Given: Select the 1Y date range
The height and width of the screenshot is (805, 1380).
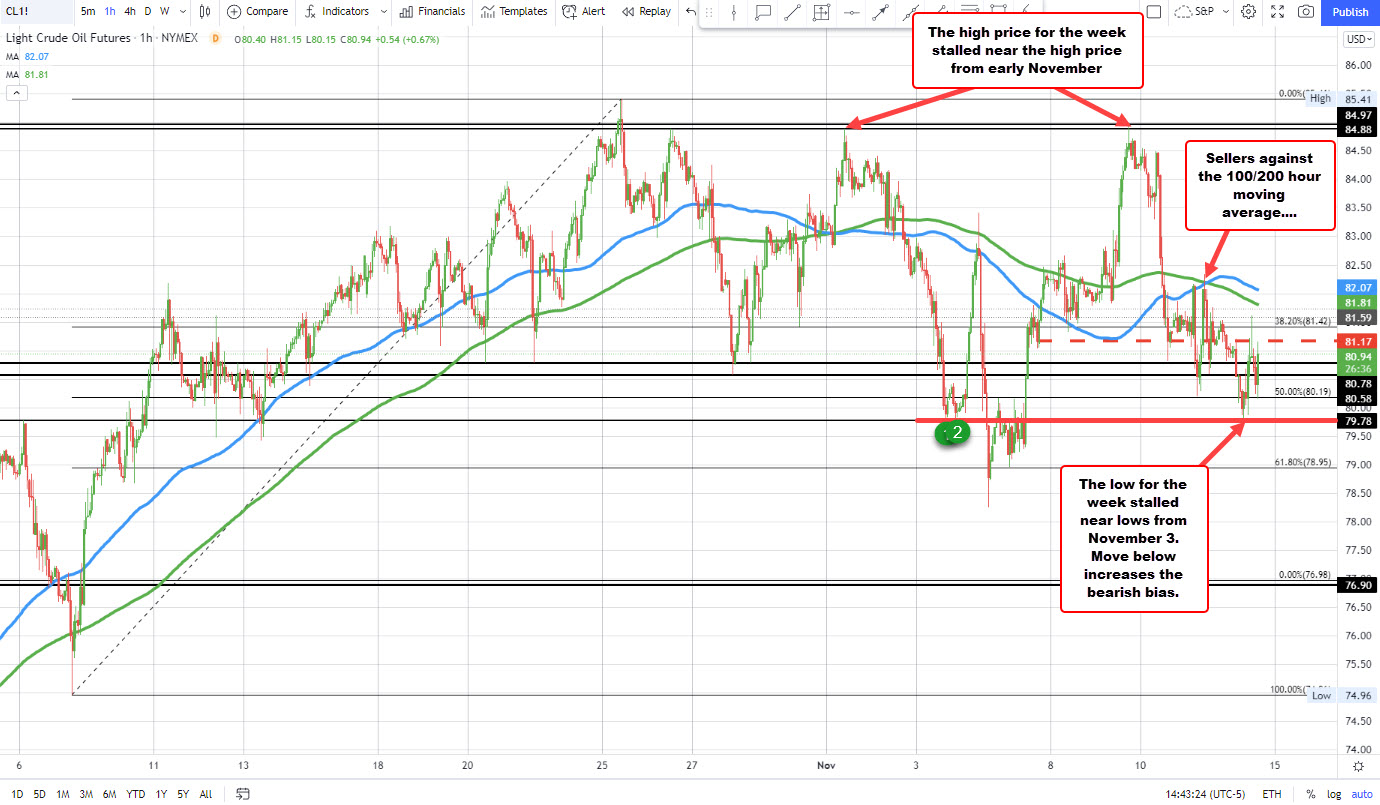Looking at the screenshot, I should tap(161, 794).
